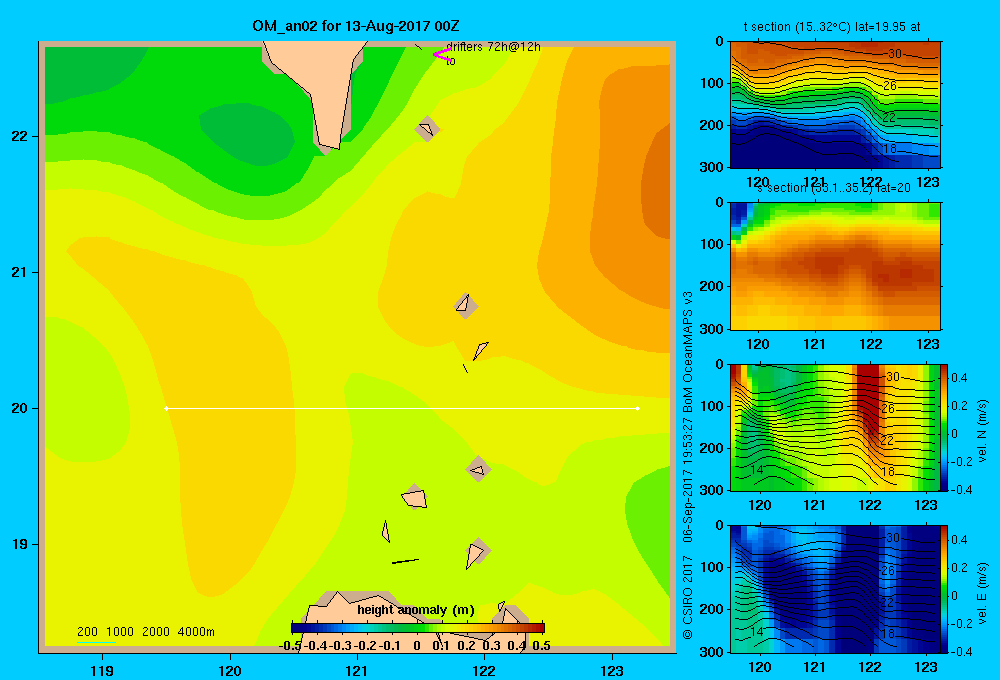
Task: Open the northward velocity section panel
Action: point(835,427)
